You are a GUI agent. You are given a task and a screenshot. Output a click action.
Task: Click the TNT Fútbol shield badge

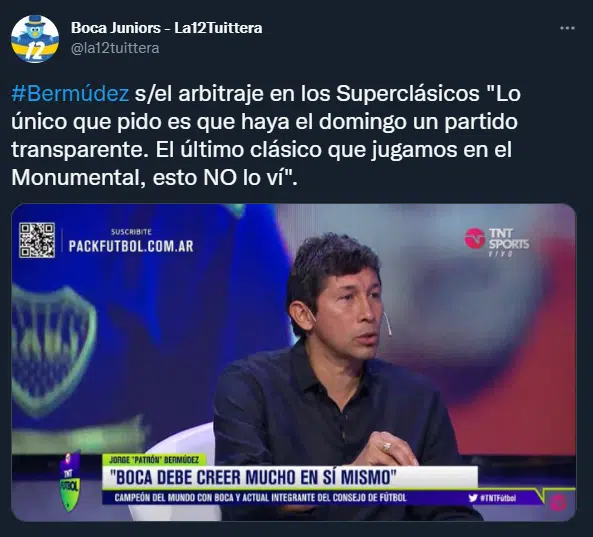pyautogui.click(x=70, y=480)
